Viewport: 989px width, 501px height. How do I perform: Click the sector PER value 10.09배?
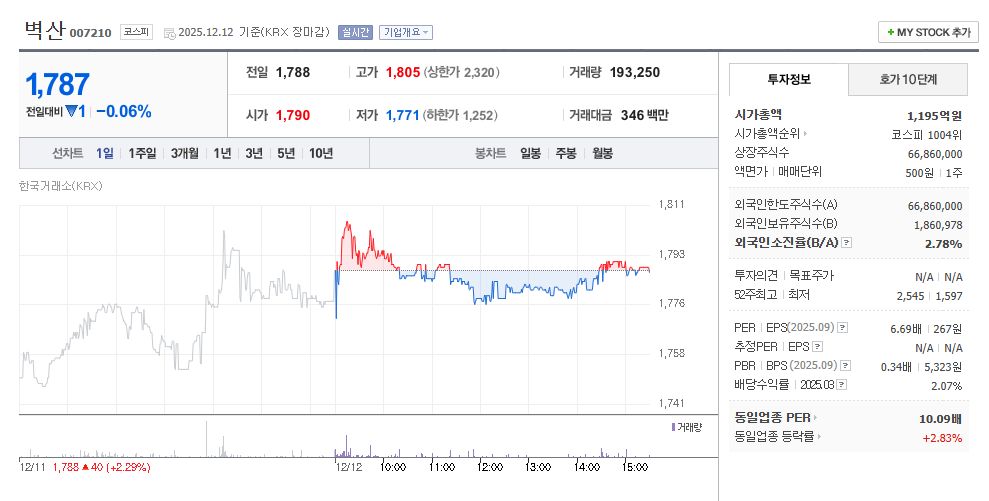point(940,419)
